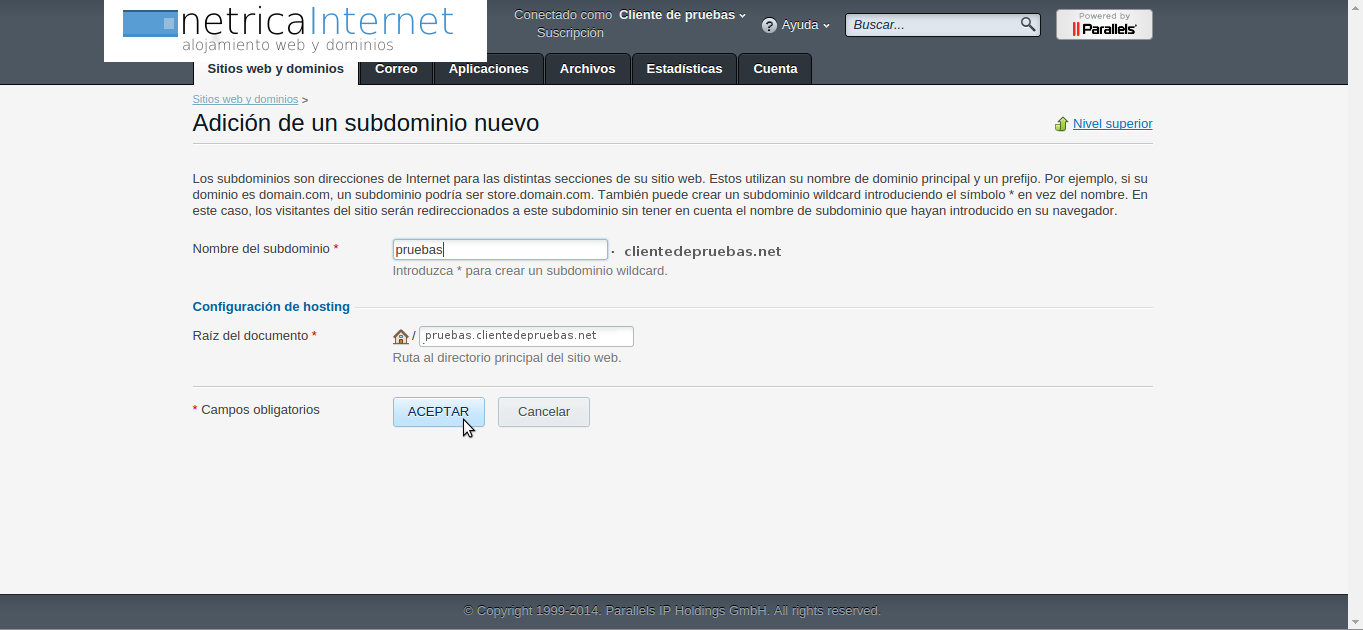Click the Buscar search field
The image size is (1363, 630).
[x=932, y=25]
